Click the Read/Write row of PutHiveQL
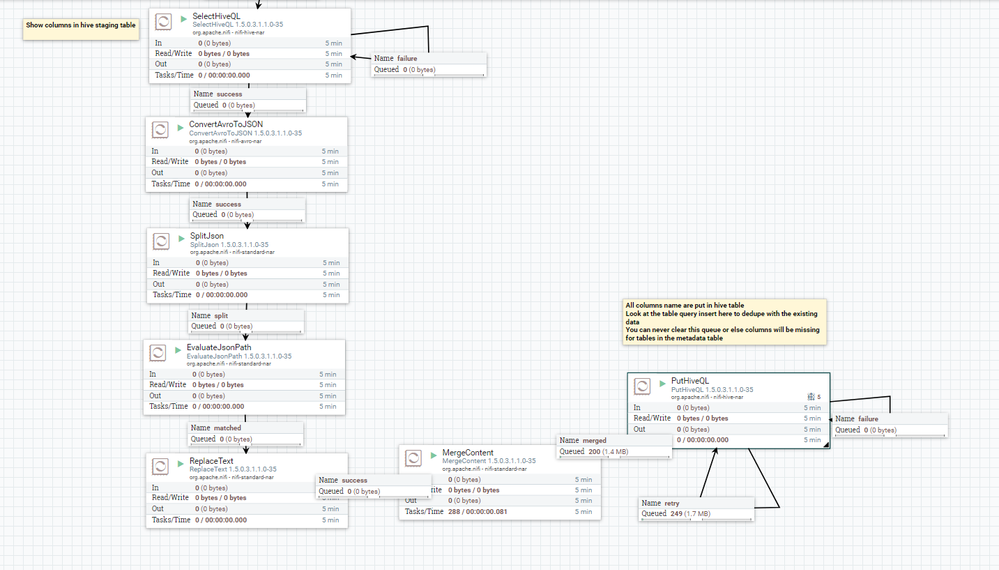The image size is (999, 570). coord(728,418)
